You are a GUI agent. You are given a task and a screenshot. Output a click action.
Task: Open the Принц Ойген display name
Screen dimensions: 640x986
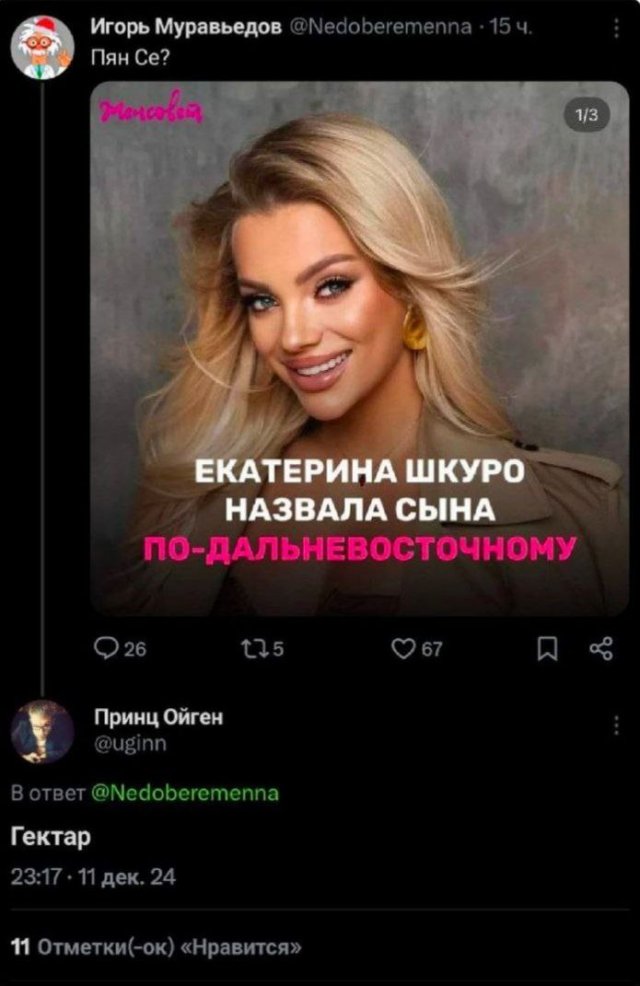[x=158, y=717]
